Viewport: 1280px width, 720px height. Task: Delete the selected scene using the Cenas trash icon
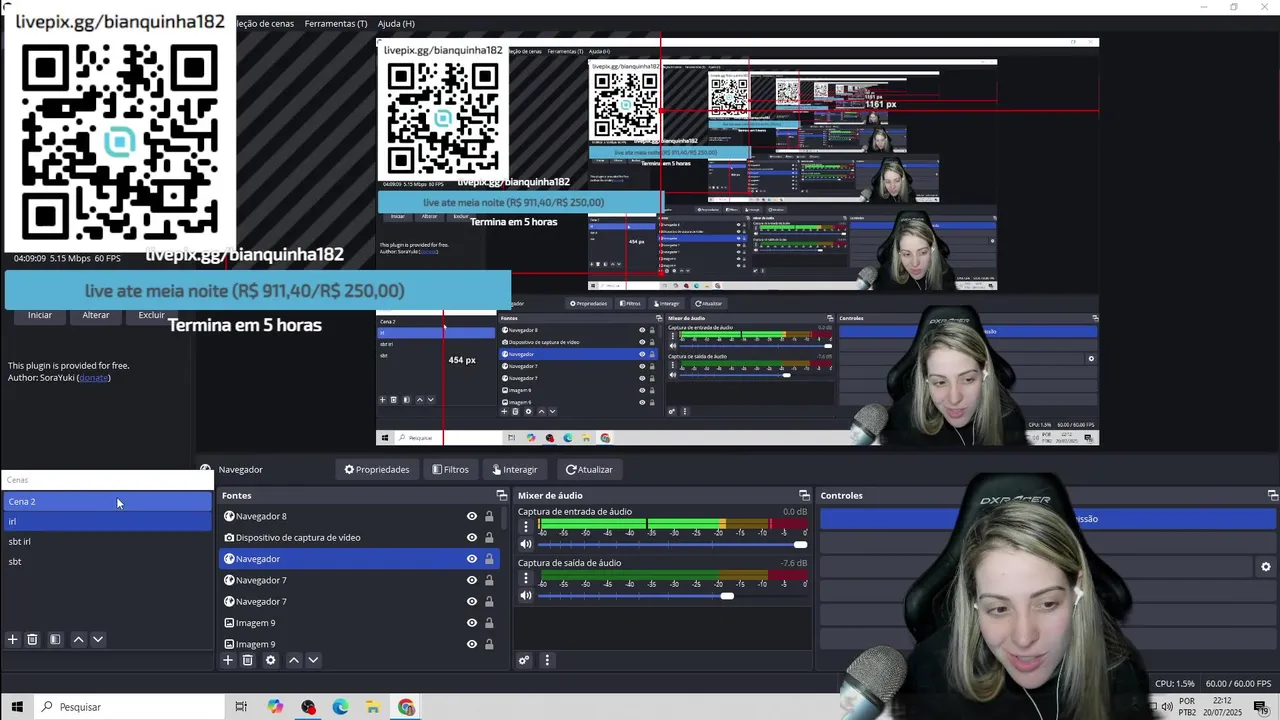(x=32, y=639)
